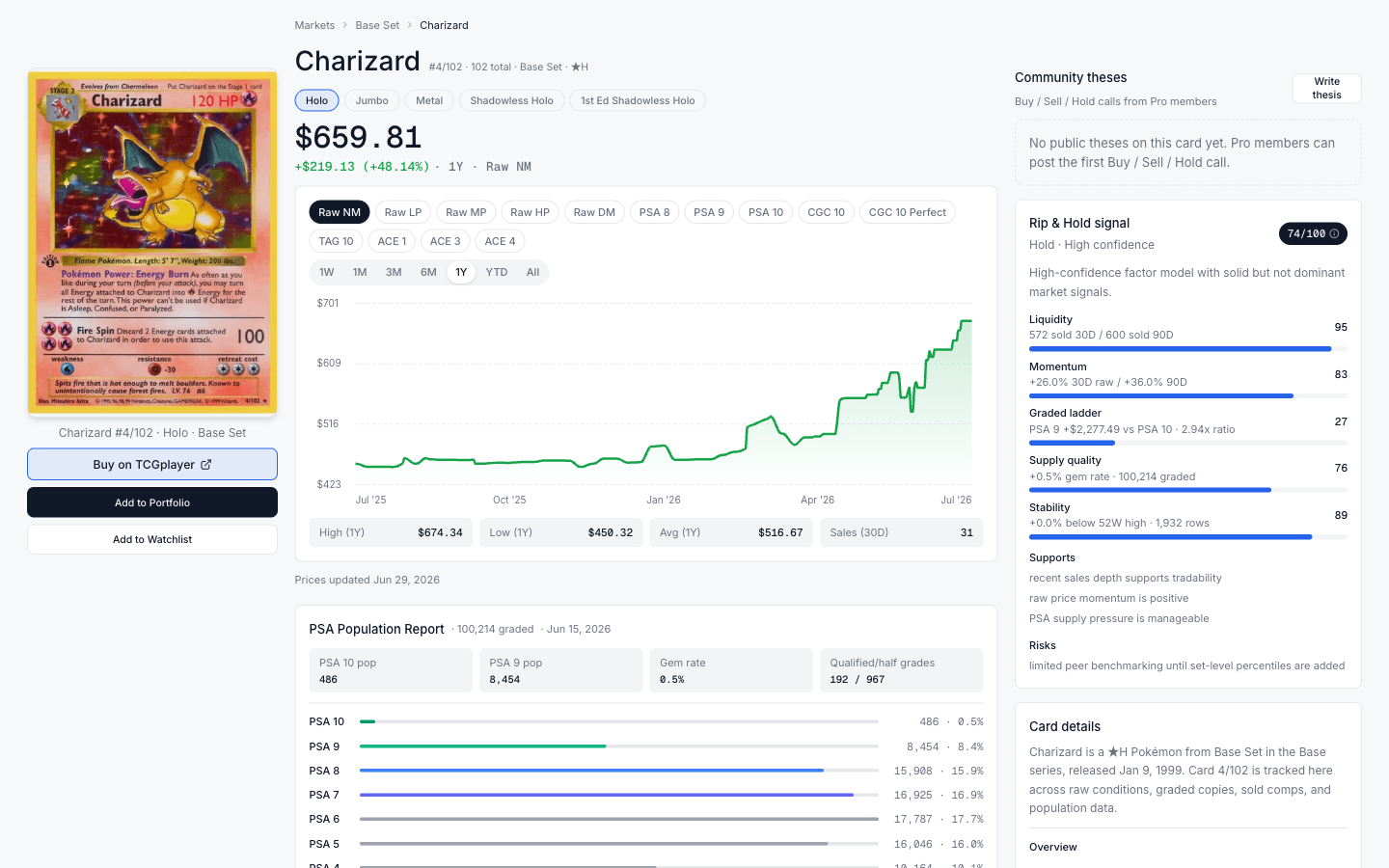
Task: Click the PSA 10 population bar
Action: 618,721
